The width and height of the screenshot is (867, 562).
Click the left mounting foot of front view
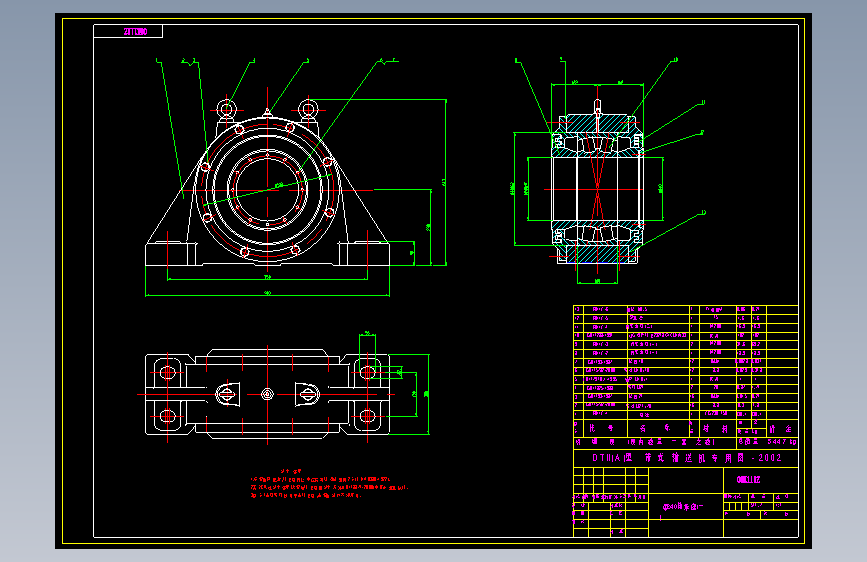171,254
